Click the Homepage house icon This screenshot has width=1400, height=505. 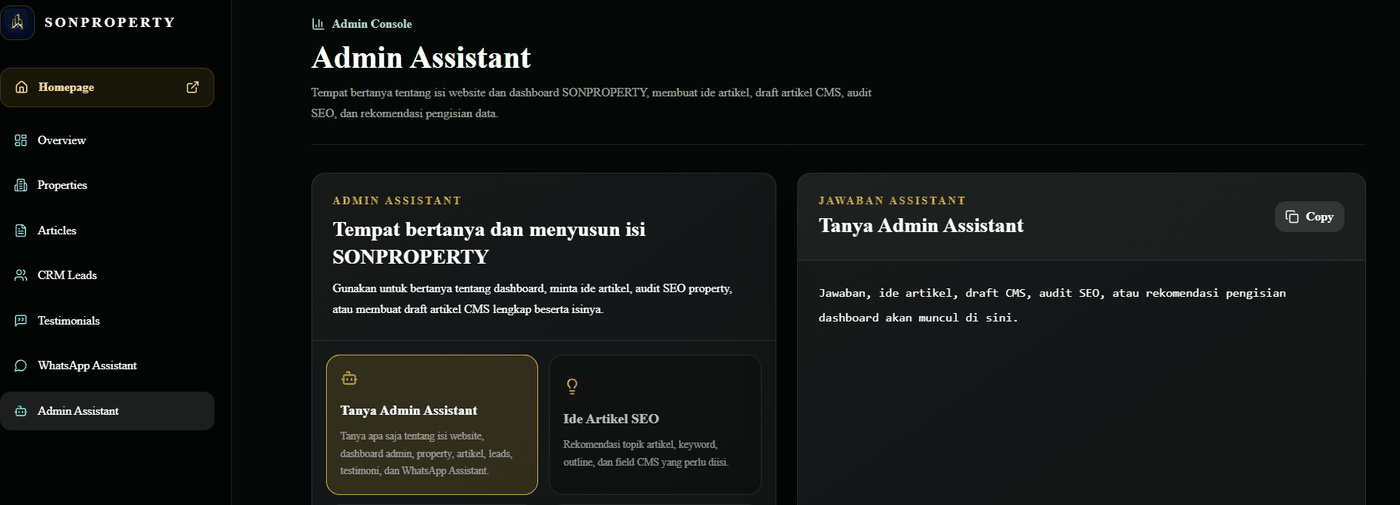pyautogui.click(x=21, y=87)
